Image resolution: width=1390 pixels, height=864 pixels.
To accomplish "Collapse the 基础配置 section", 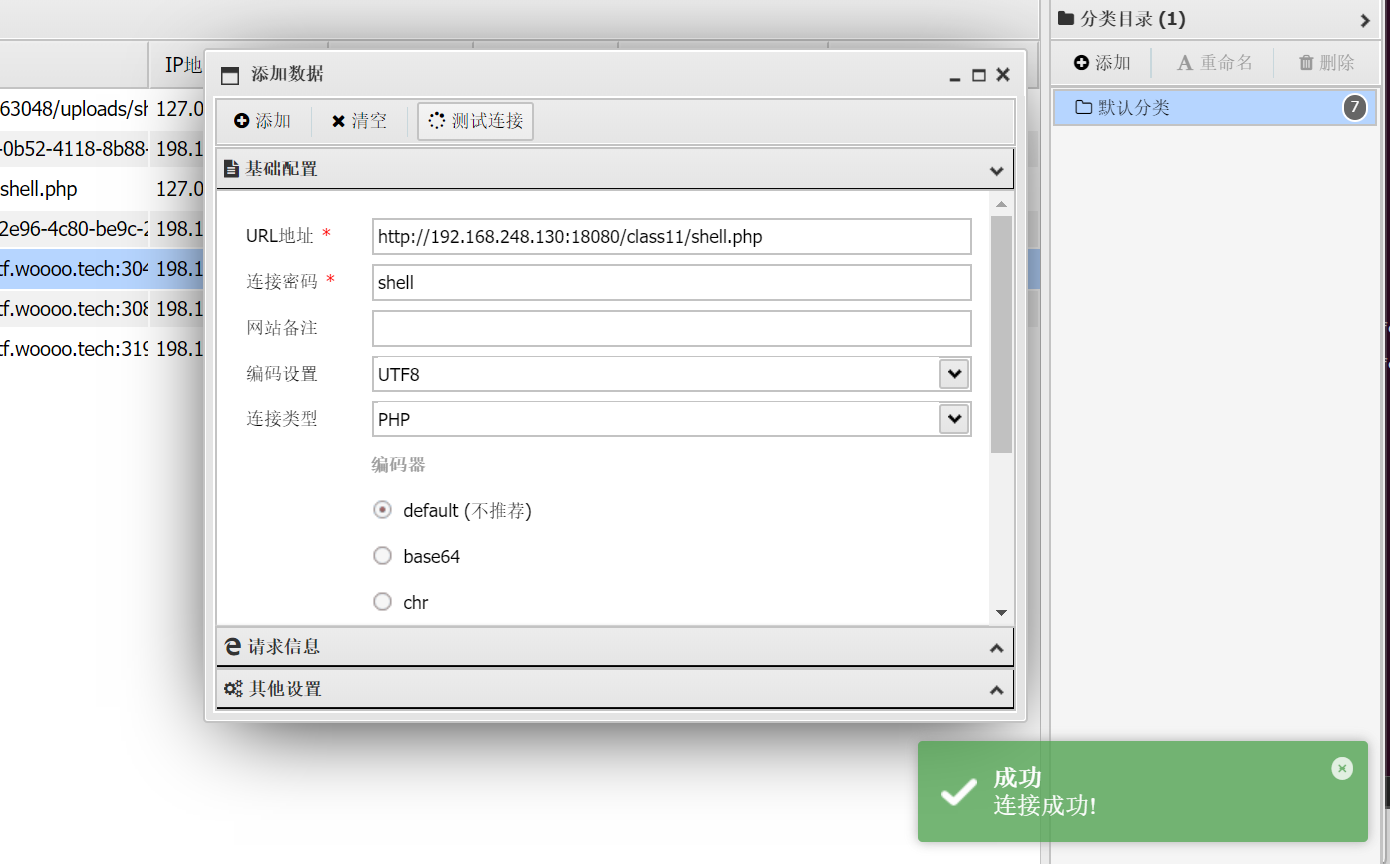I will coord(996,170).
